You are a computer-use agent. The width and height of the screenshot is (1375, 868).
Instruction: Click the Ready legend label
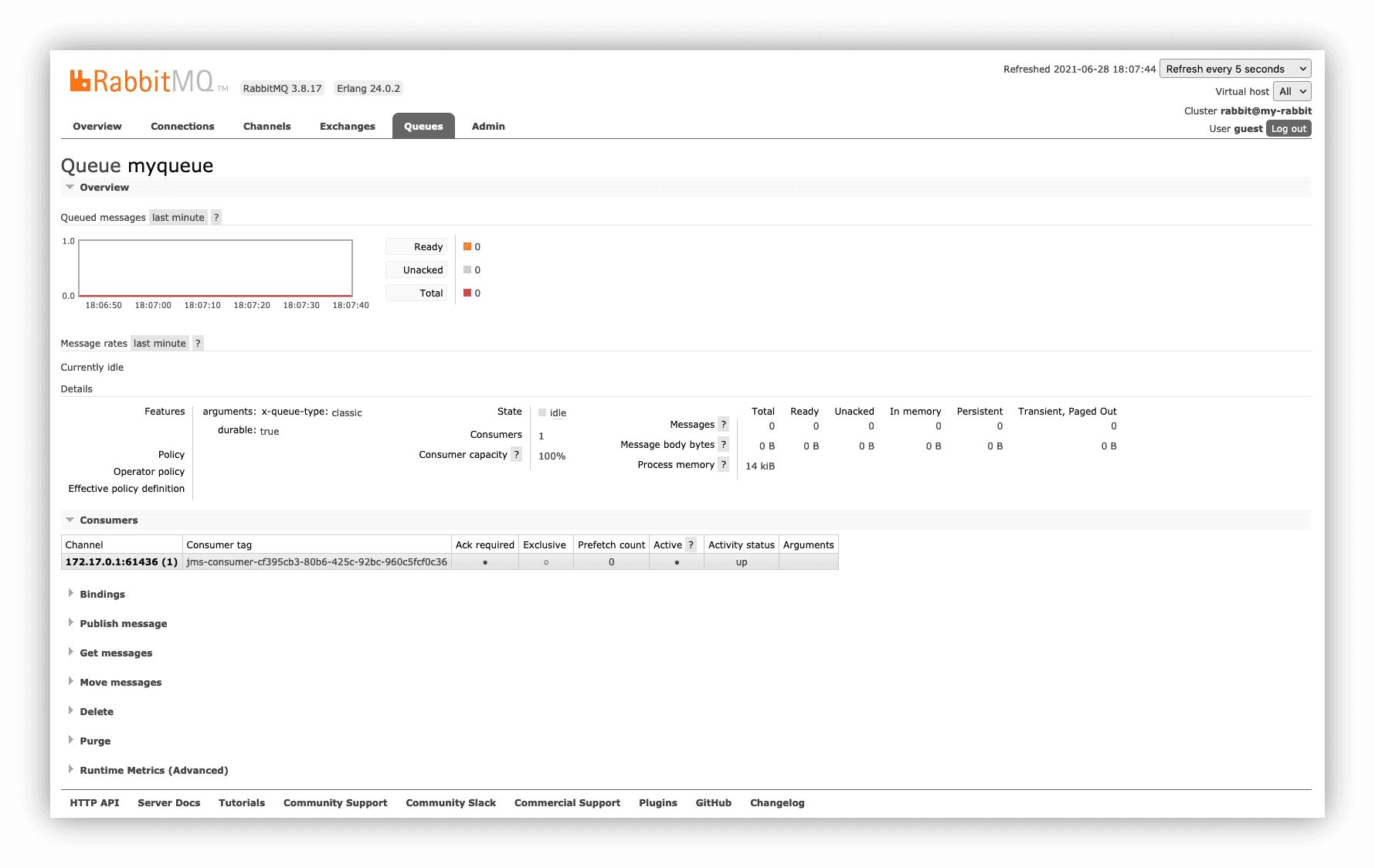pos(417,247)
